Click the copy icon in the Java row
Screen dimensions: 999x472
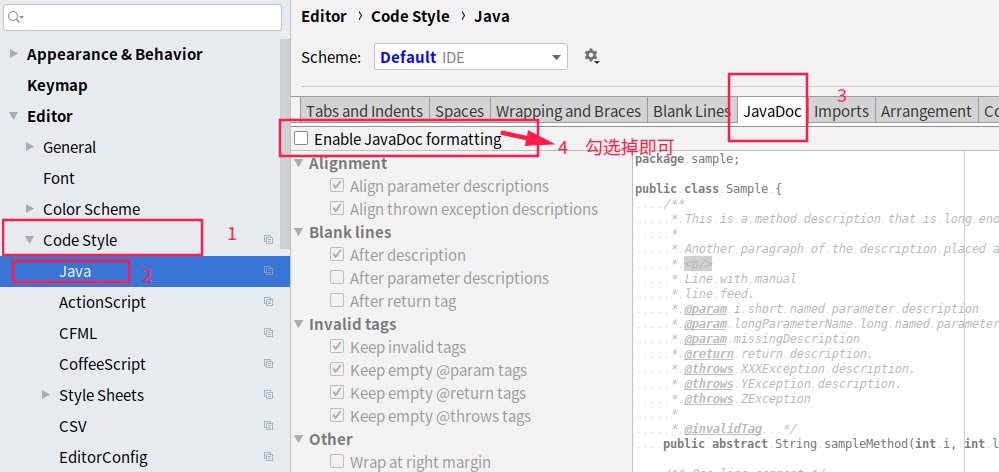click(x=268, y=271)
